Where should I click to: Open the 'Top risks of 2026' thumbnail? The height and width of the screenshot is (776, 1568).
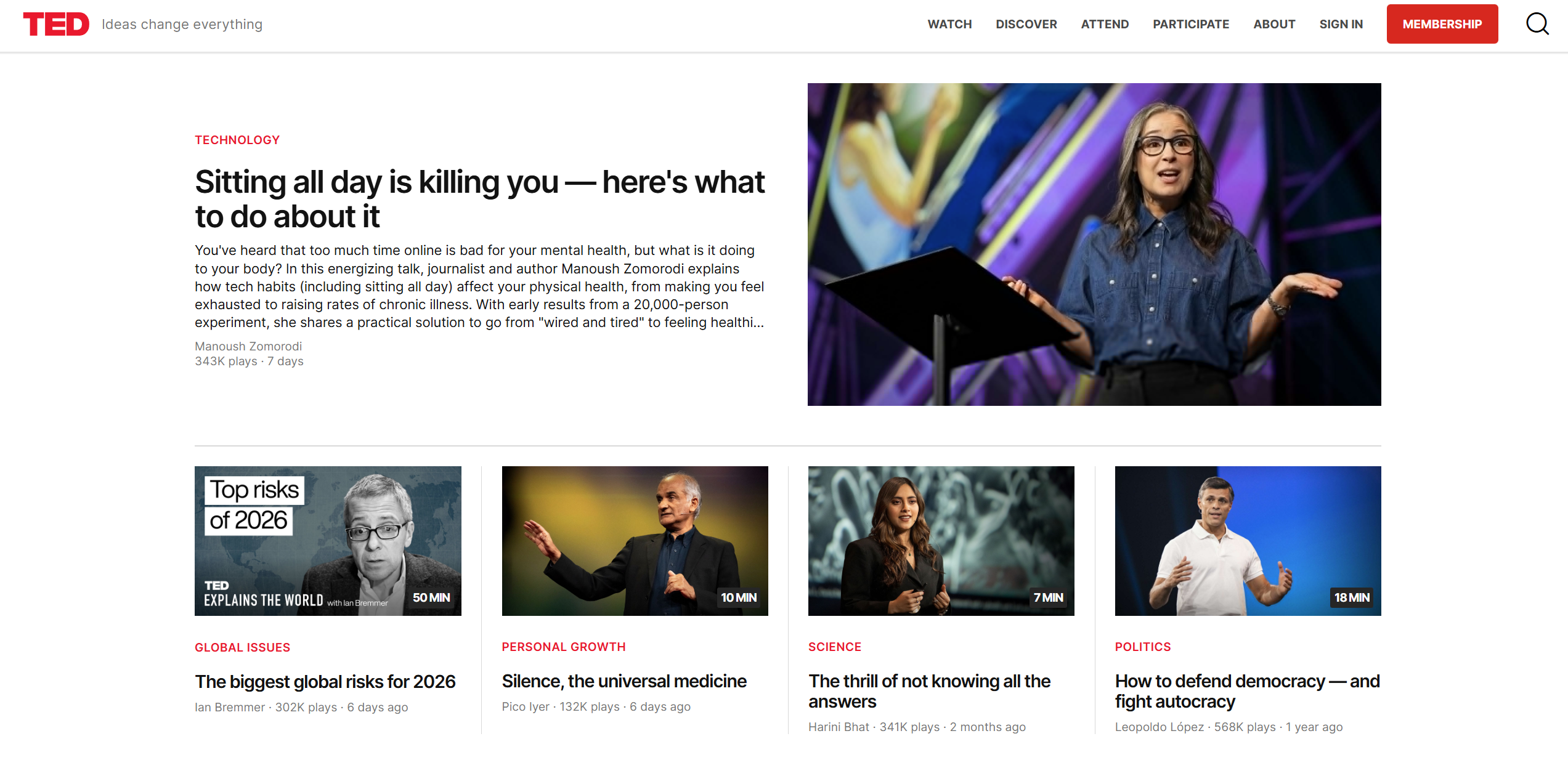point(328,540)
